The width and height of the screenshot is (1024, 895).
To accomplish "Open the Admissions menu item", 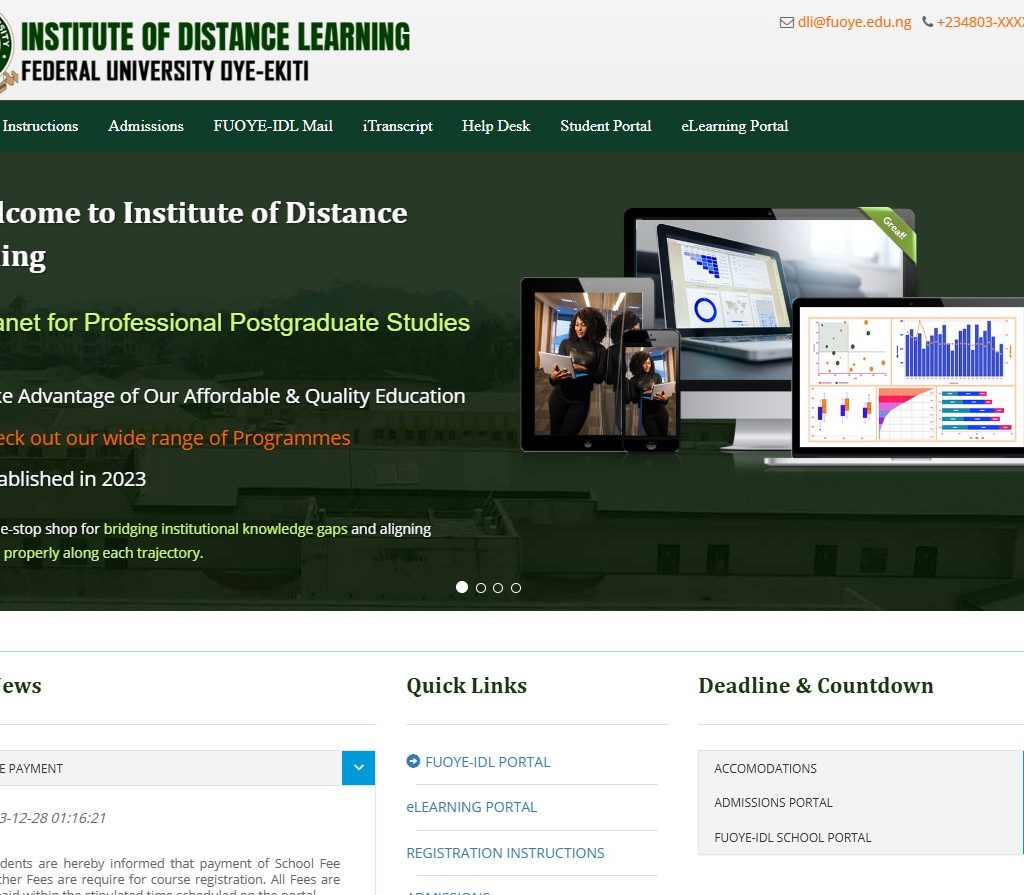I will (x=146, y=126).
